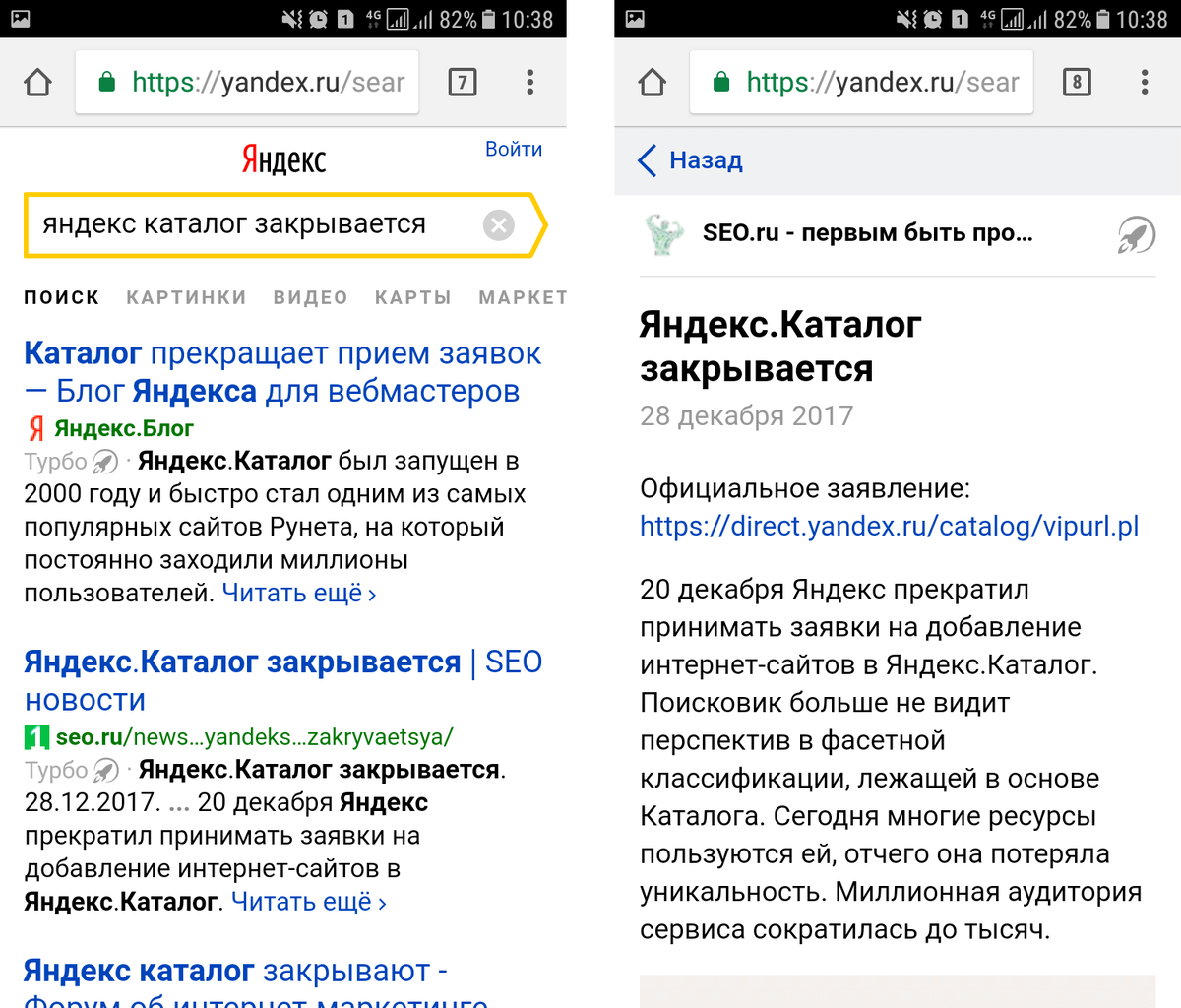The image size is (1181, 1008).
Task: Clear the search query with the X button
Action: pos(499,224)
